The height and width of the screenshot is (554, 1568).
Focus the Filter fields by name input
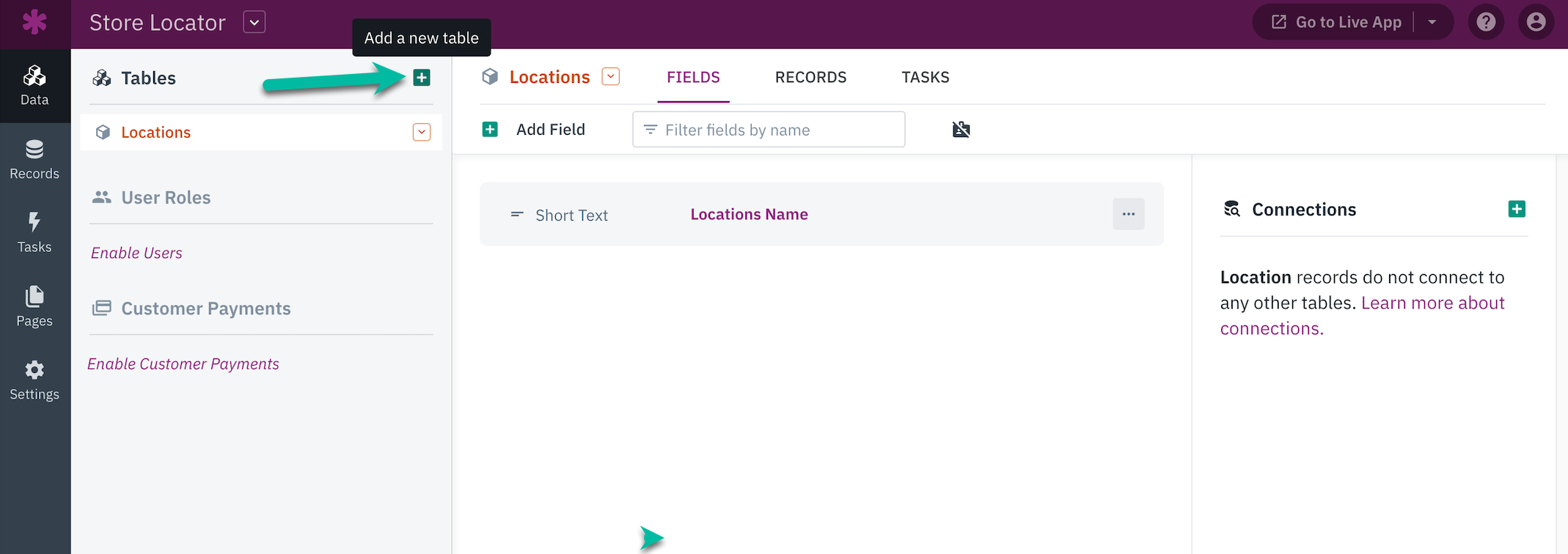click(x=769, y=130)
